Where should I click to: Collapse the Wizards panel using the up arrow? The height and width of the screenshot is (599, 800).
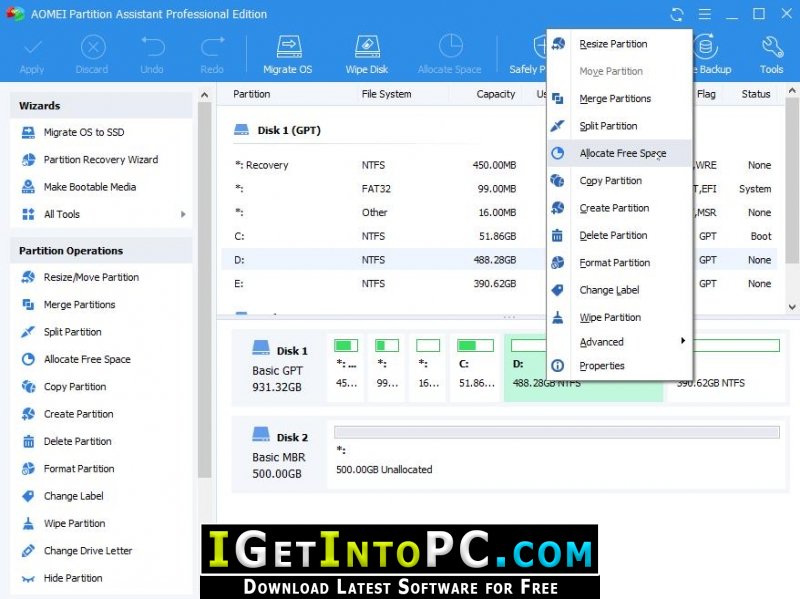pos(205,95)
